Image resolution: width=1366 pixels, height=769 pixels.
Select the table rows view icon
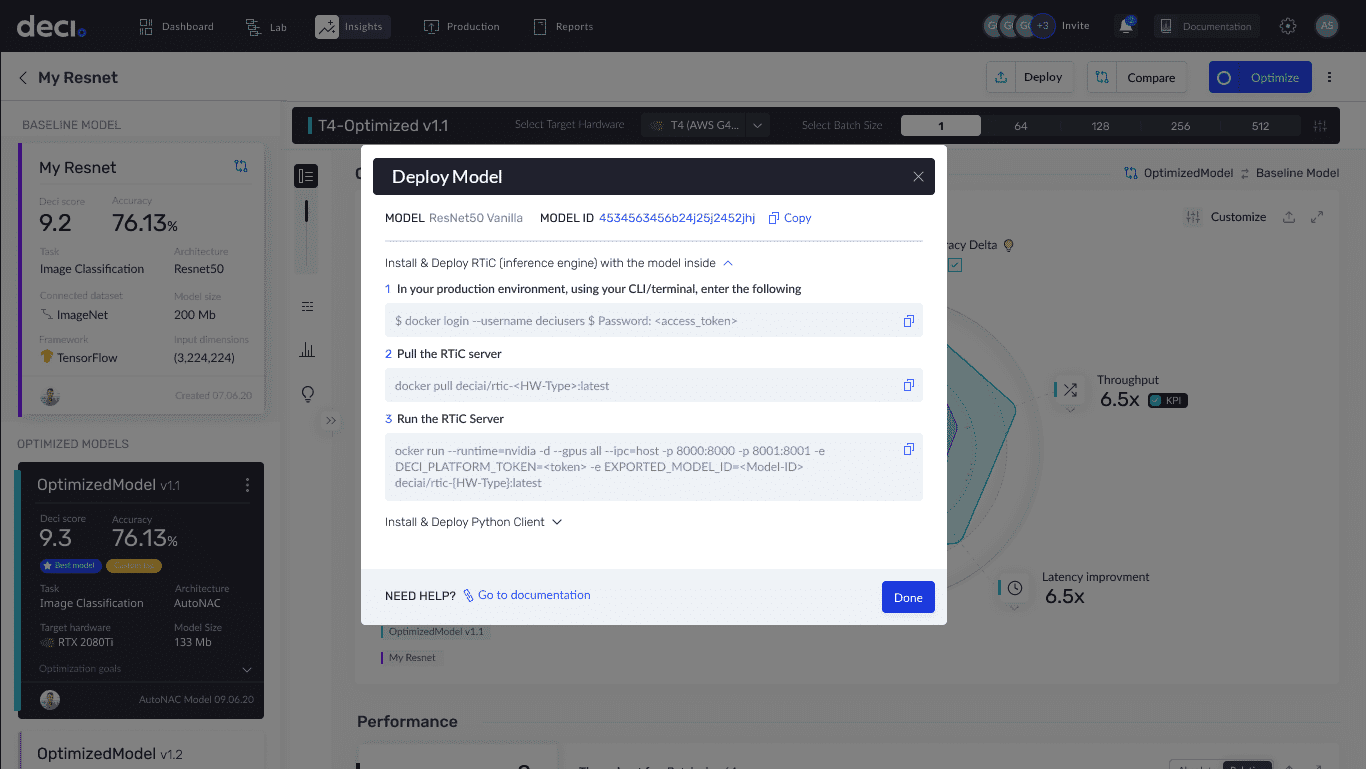[307, 306]
